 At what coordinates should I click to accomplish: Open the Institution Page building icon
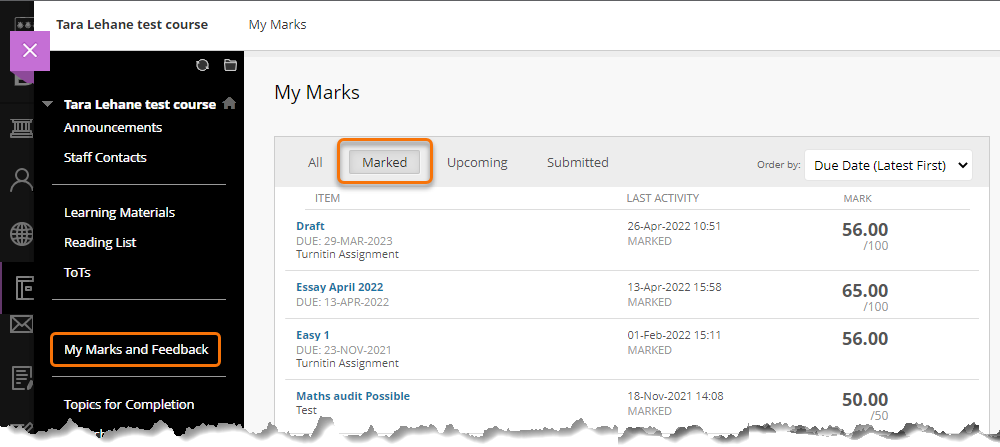tap(21, 129)
